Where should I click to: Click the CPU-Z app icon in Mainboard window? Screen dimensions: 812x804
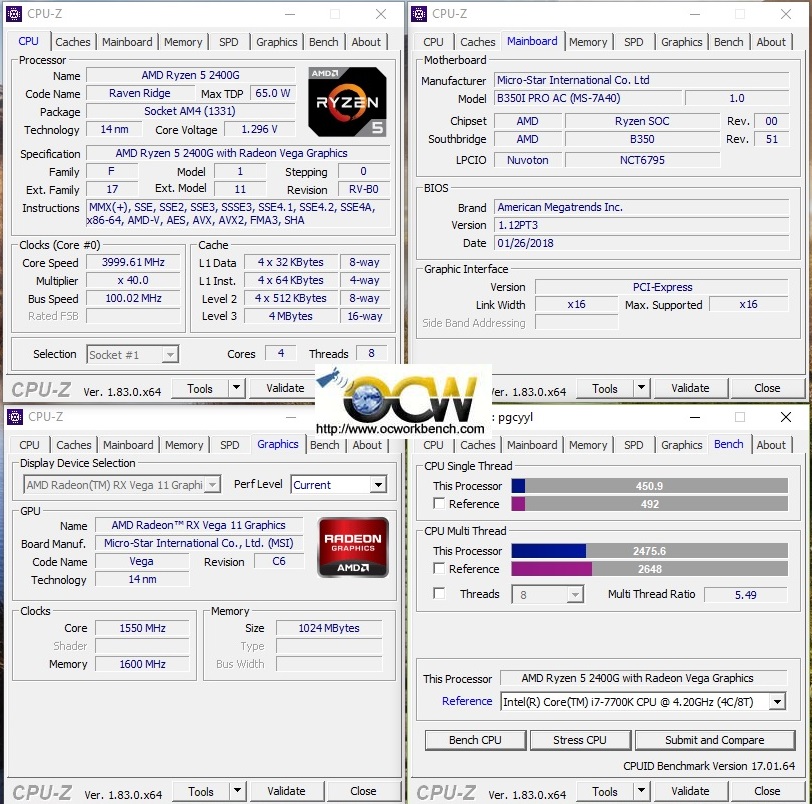(x=419, y=14)
